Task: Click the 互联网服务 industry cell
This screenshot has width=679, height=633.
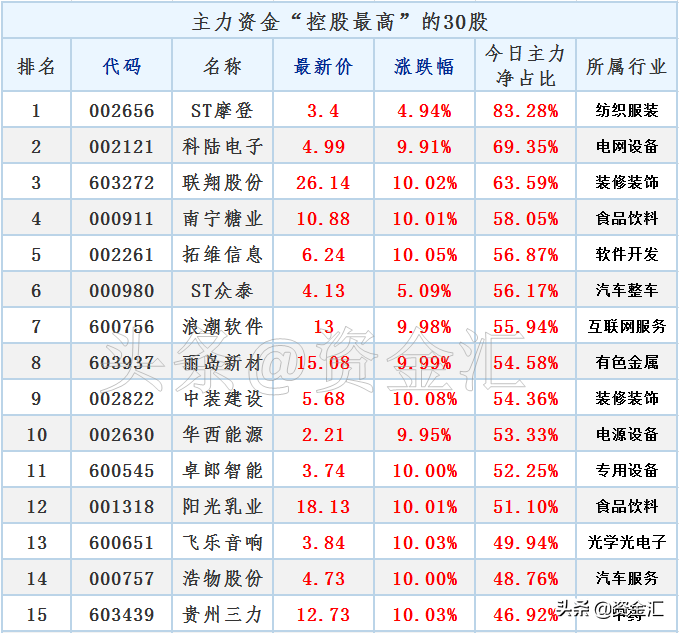Action: (x=627, y=326)
